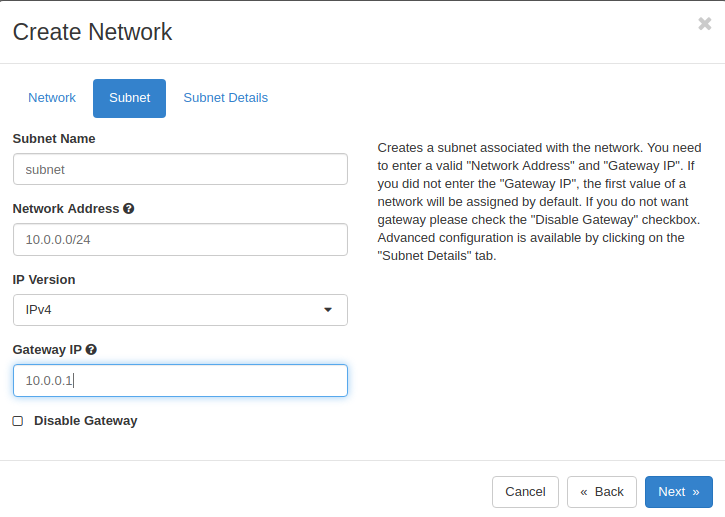
Task: Open the Network Address help icon
Action: click(129, 209)
